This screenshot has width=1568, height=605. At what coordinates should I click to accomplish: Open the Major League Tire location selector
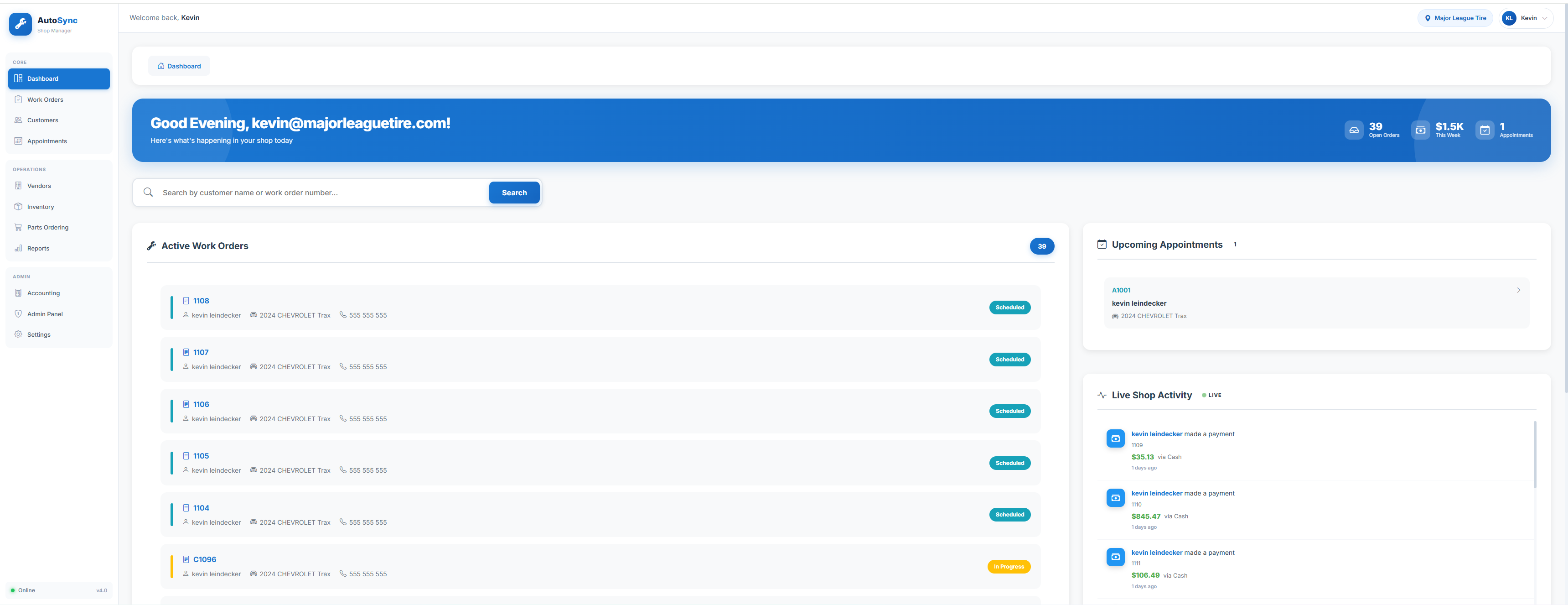1455,18
